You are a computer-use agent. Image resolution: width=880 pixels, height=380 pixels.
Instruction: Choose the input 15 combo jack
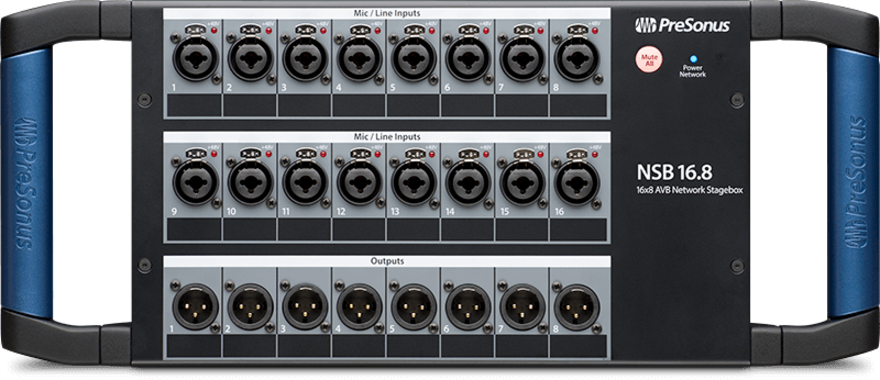point(522,182)
